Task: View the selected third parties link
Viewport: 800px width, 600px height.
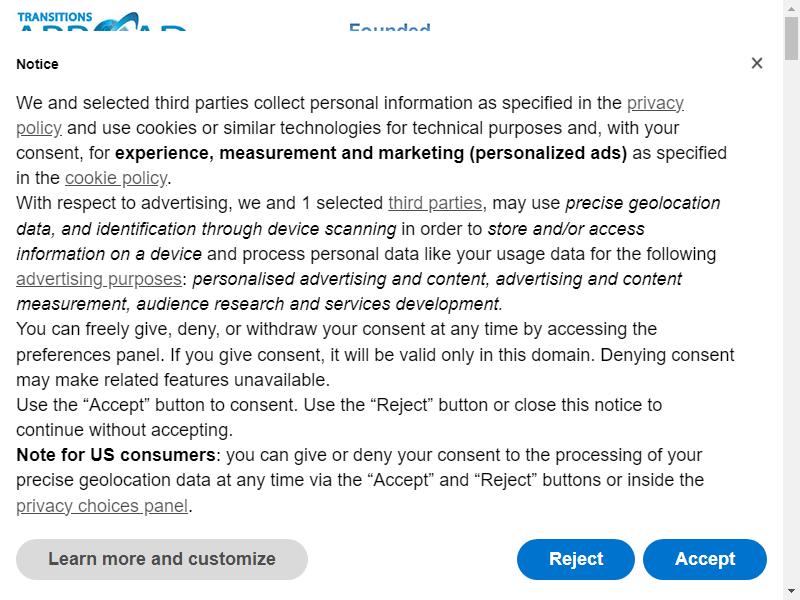Action: tap(435, 203)
